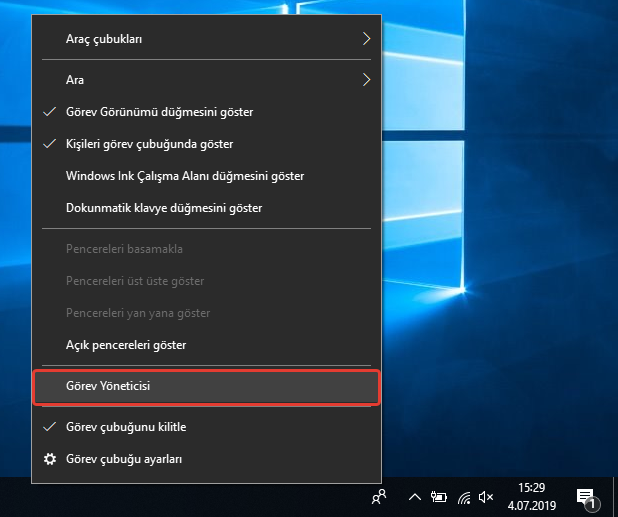The width and height of the screenshot is (618, 517).
Task: Open the Action Center notification icon
Action: [587, 496]
